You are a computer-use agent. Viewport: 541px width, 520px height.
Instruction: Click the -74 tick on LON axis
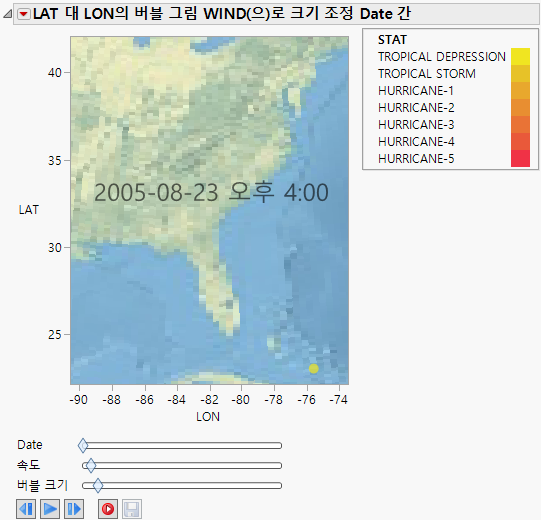pyautogui.click(x=338, y=400)
